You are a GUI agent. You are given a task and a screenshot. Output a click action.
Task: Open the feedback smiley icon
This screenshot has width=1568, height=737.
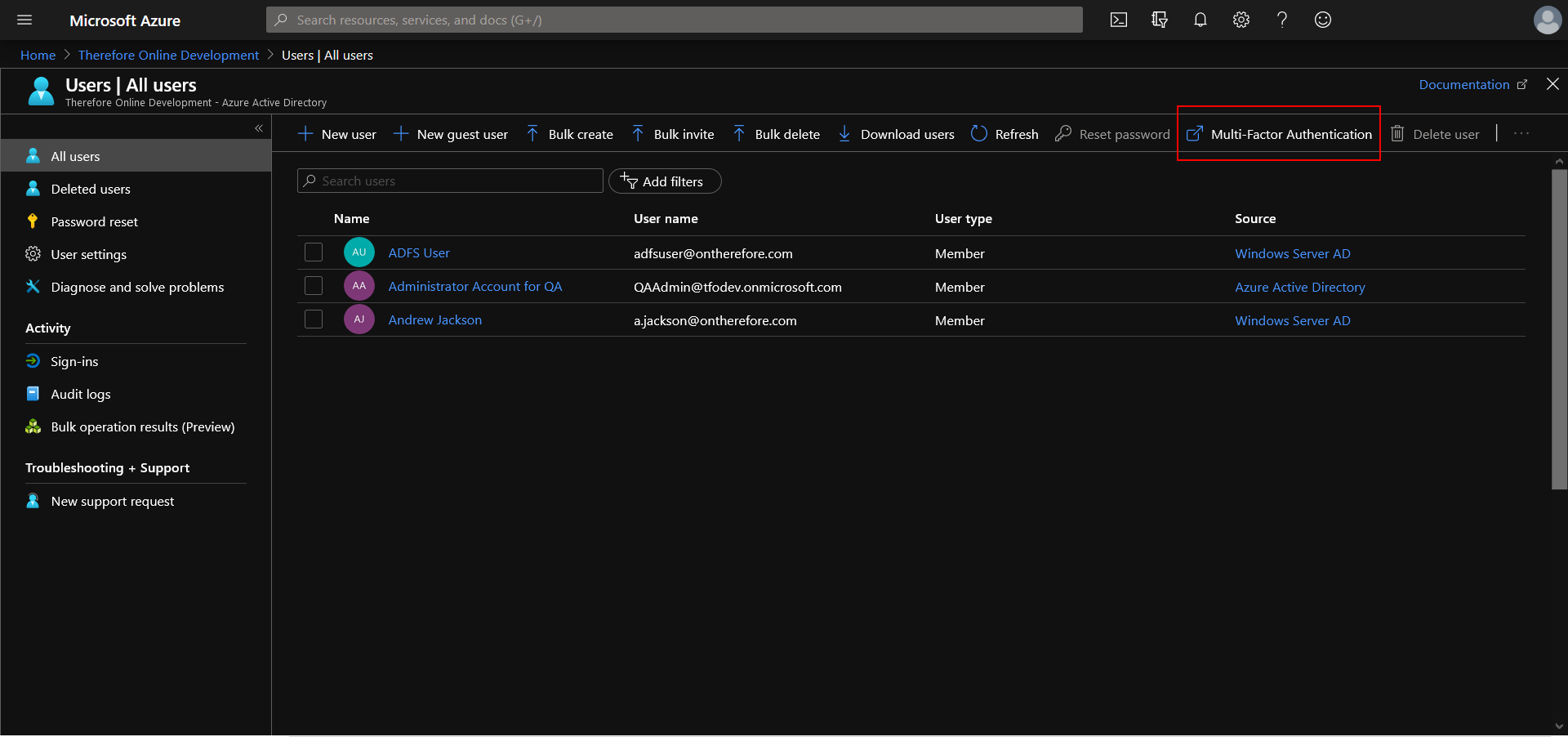click(x=1322, y=20)
